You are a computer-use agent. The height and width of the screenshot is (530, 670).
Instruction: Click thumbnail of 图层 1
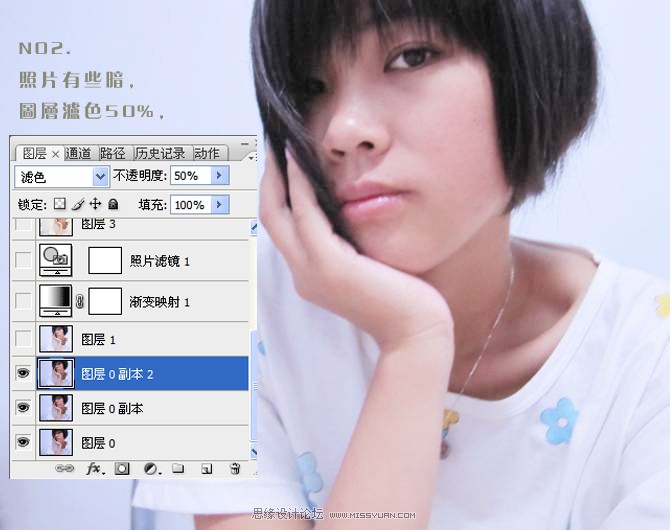pos(56,339)
